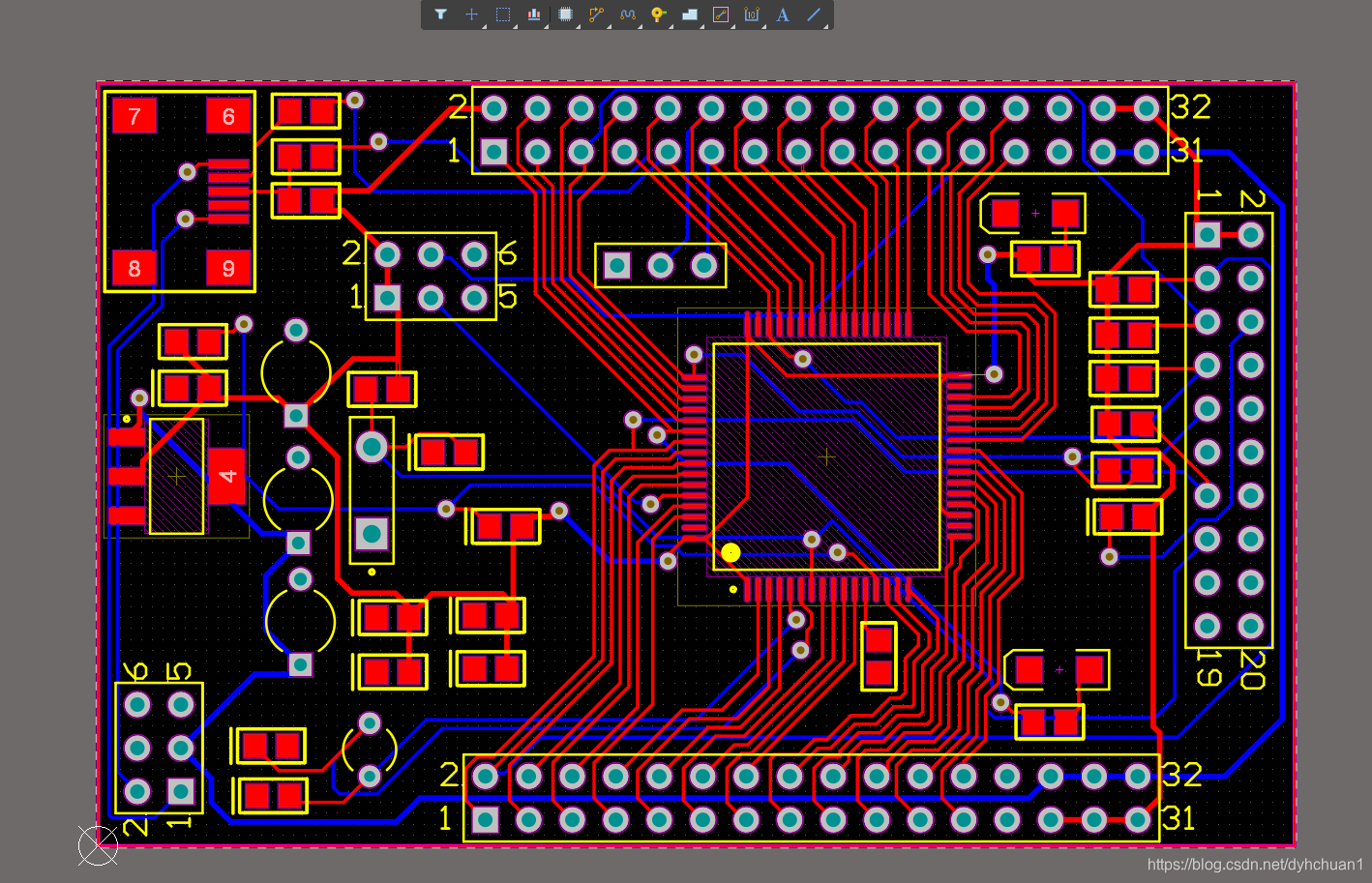Click label 32 beside bottom header
The image size is (1372, 883).
pyautogui.click(x=1182, y=775)
